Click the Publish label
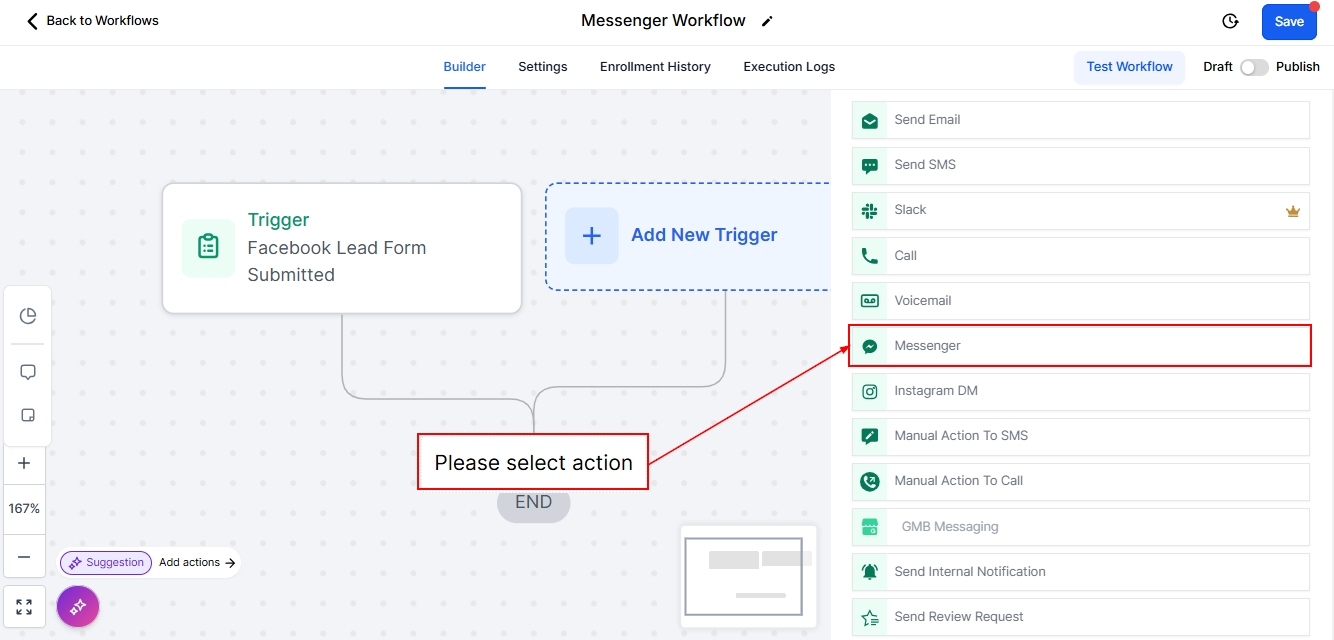Viewport: 1334px width, 640px height. pyautogui.click(x=1298, y=67)
